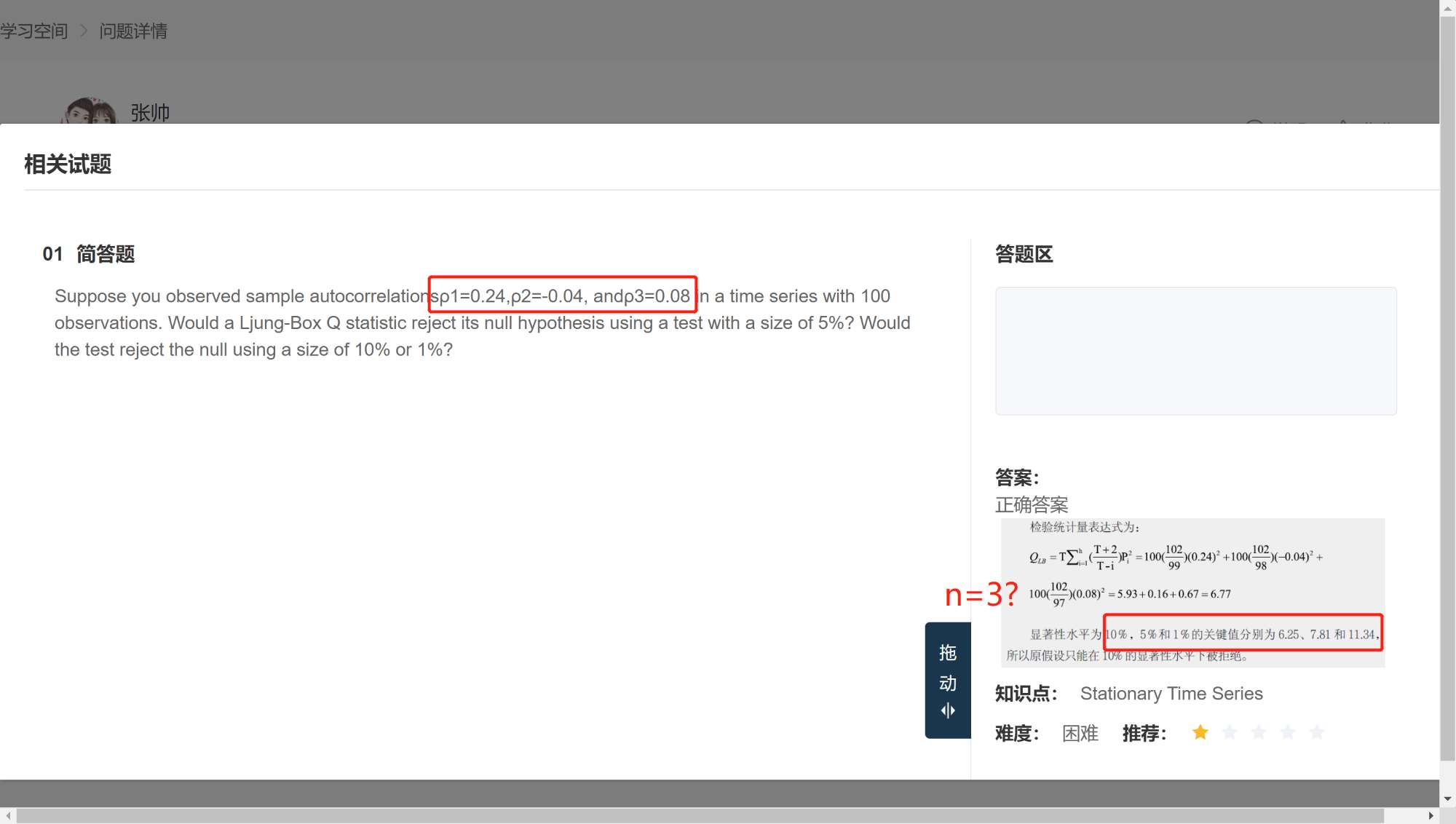Click the horizontal scrollbar left arrow
1456x824 pixels.
point(7,816)
